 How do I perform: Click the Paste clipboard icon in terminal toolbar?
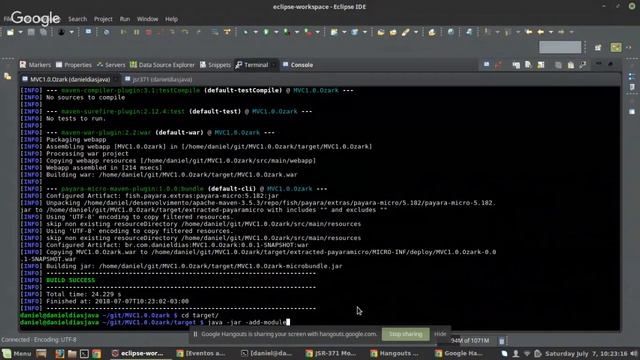(571, 65)
